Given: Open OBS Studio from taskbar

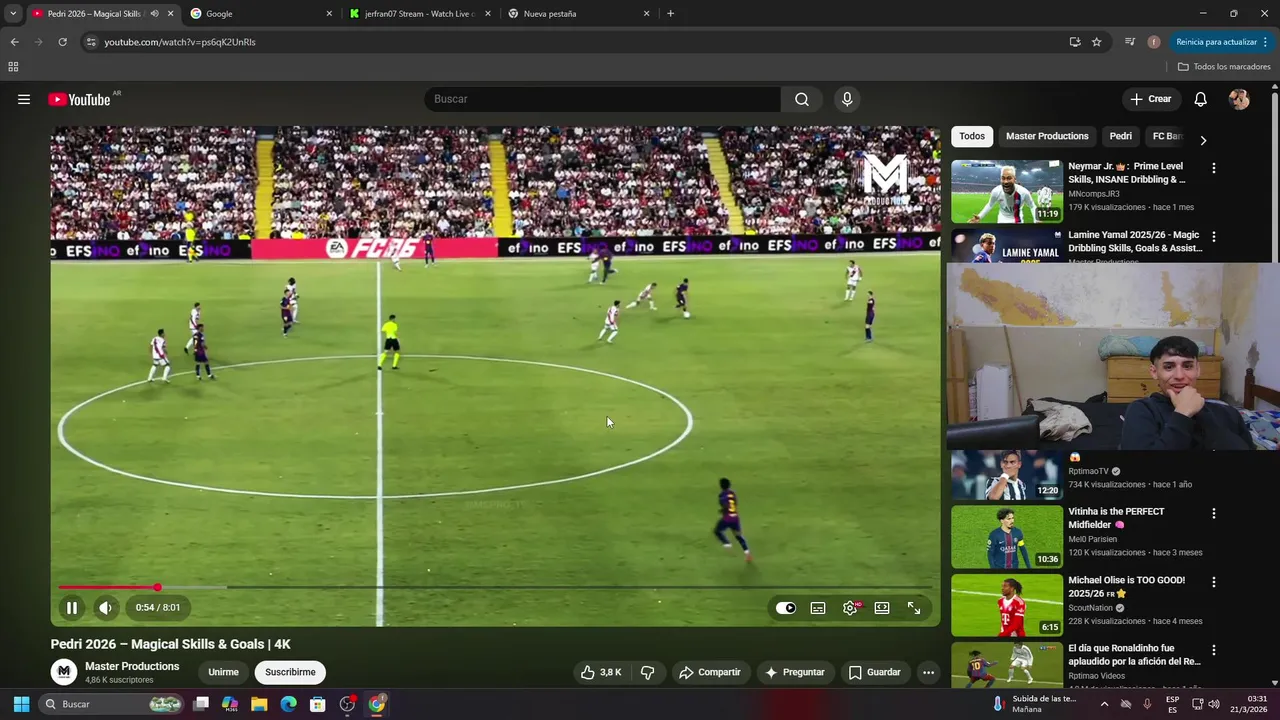Looking at the screenshot, I should pyautogui.click(x=347, y=704).
